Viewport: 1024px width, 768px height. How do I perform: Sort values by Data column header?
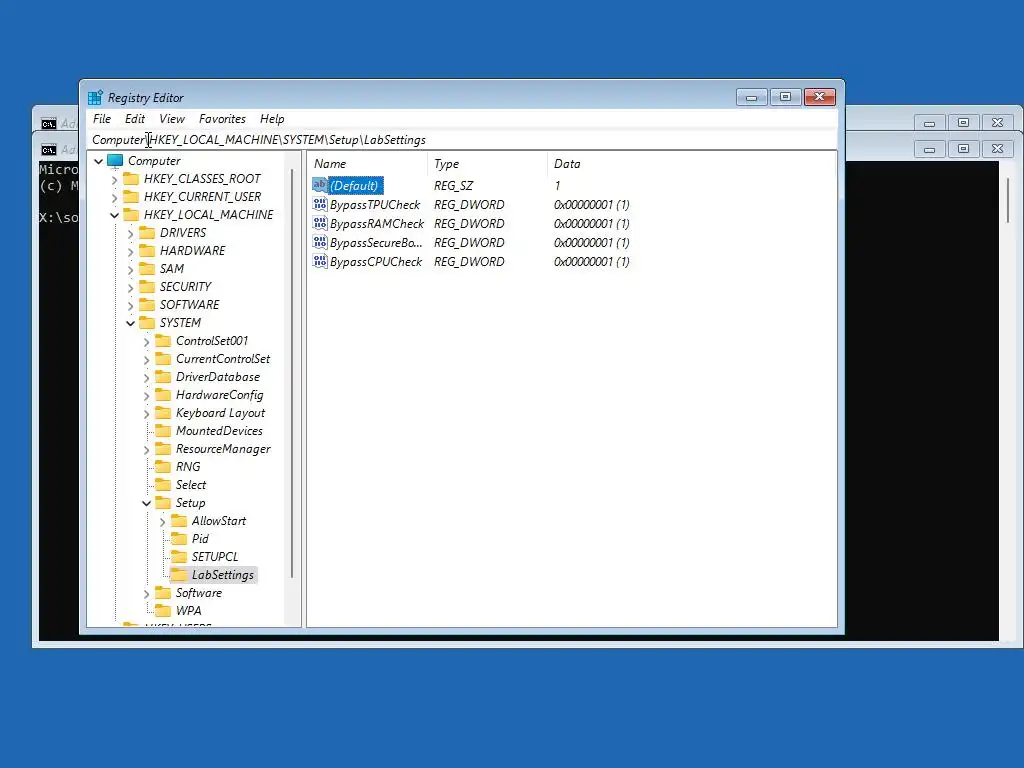(692, 164)
